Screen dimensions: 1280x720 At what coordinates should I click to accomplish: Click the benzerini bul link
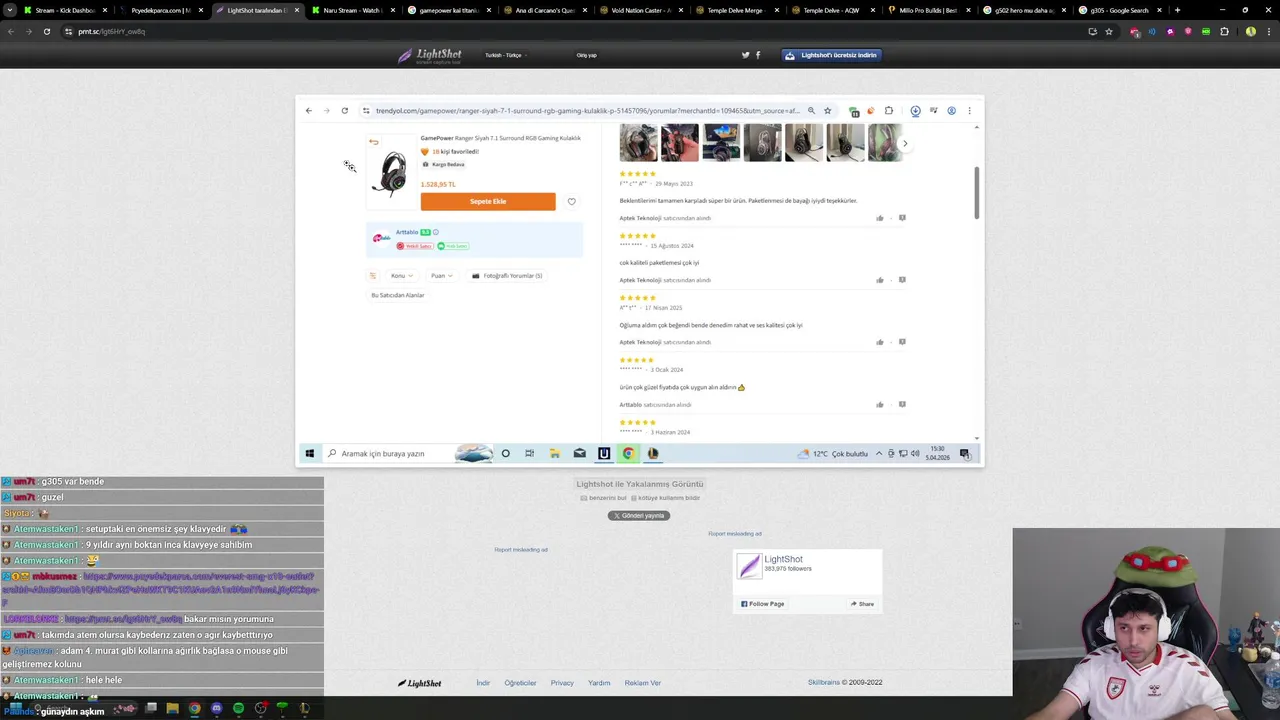point(603,497)
